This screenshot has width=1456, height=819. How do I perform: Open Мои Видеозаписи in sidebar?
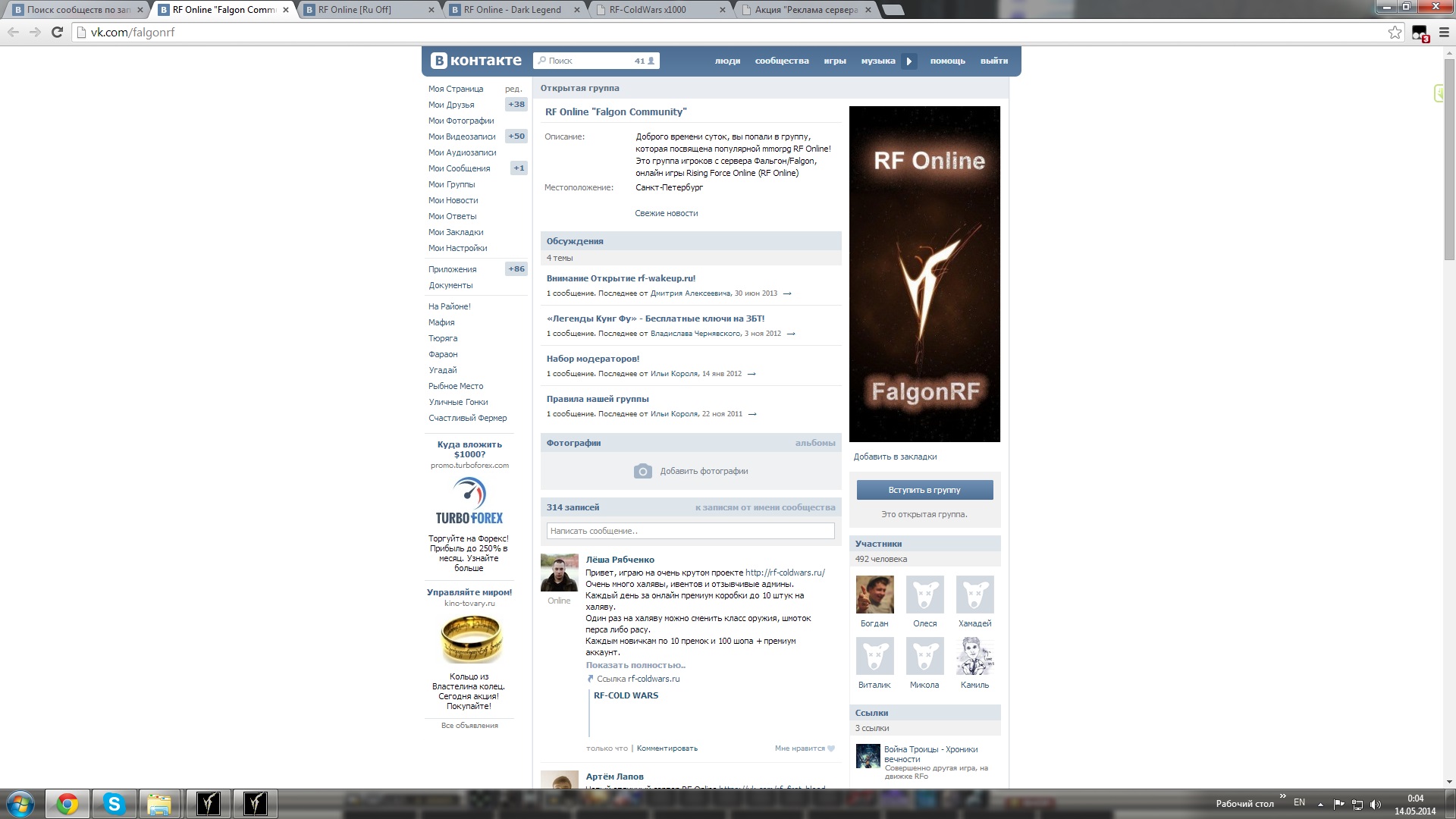462,136
